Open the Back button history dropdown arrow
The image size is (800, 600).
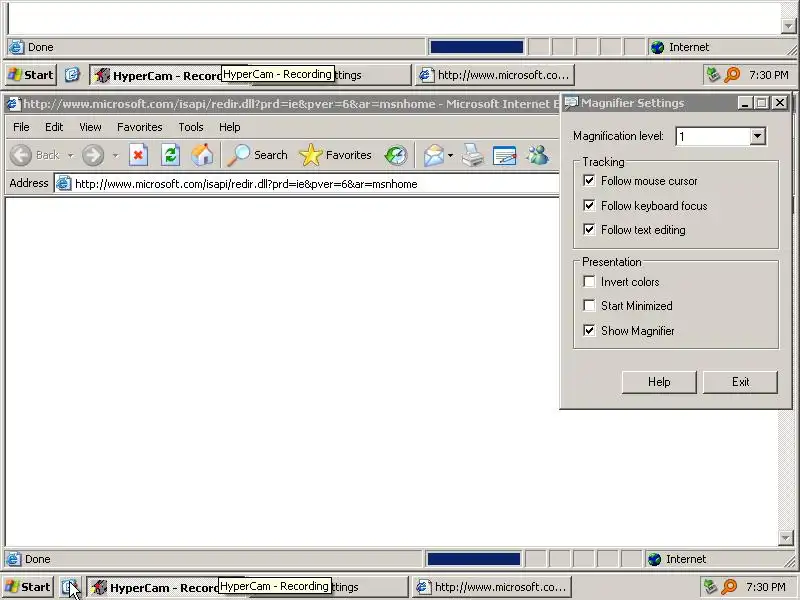71,155
